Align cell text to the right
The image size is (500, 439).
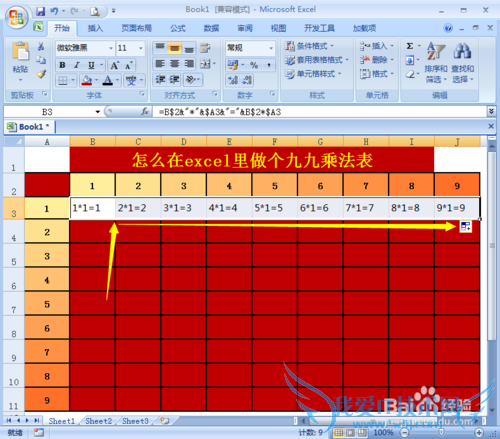pyautogui.click(x=189, y=64)
